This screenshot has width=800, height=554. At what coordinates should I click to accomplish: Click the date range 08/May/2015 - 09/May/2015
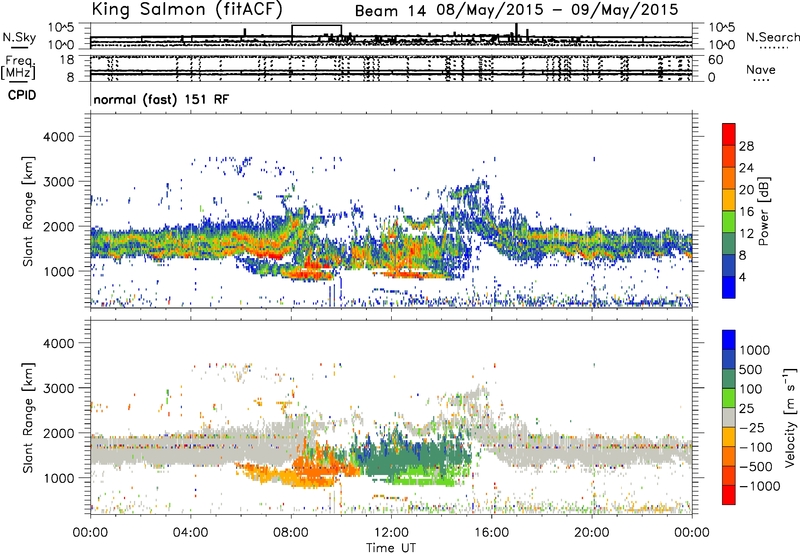click(x=557, y=10)
